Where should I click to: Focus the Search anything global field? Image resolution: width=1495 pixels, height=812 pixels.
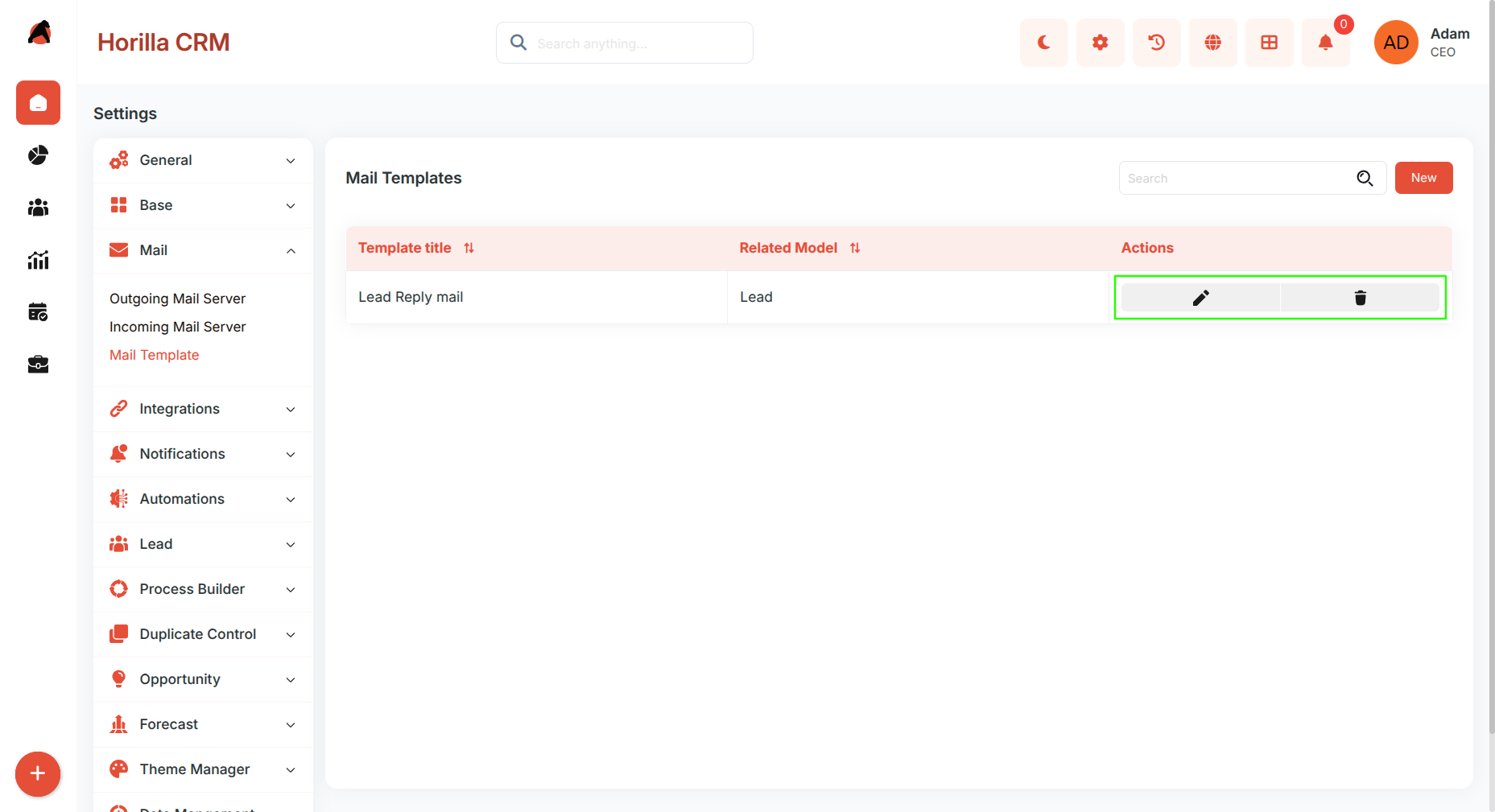point(625,43)
